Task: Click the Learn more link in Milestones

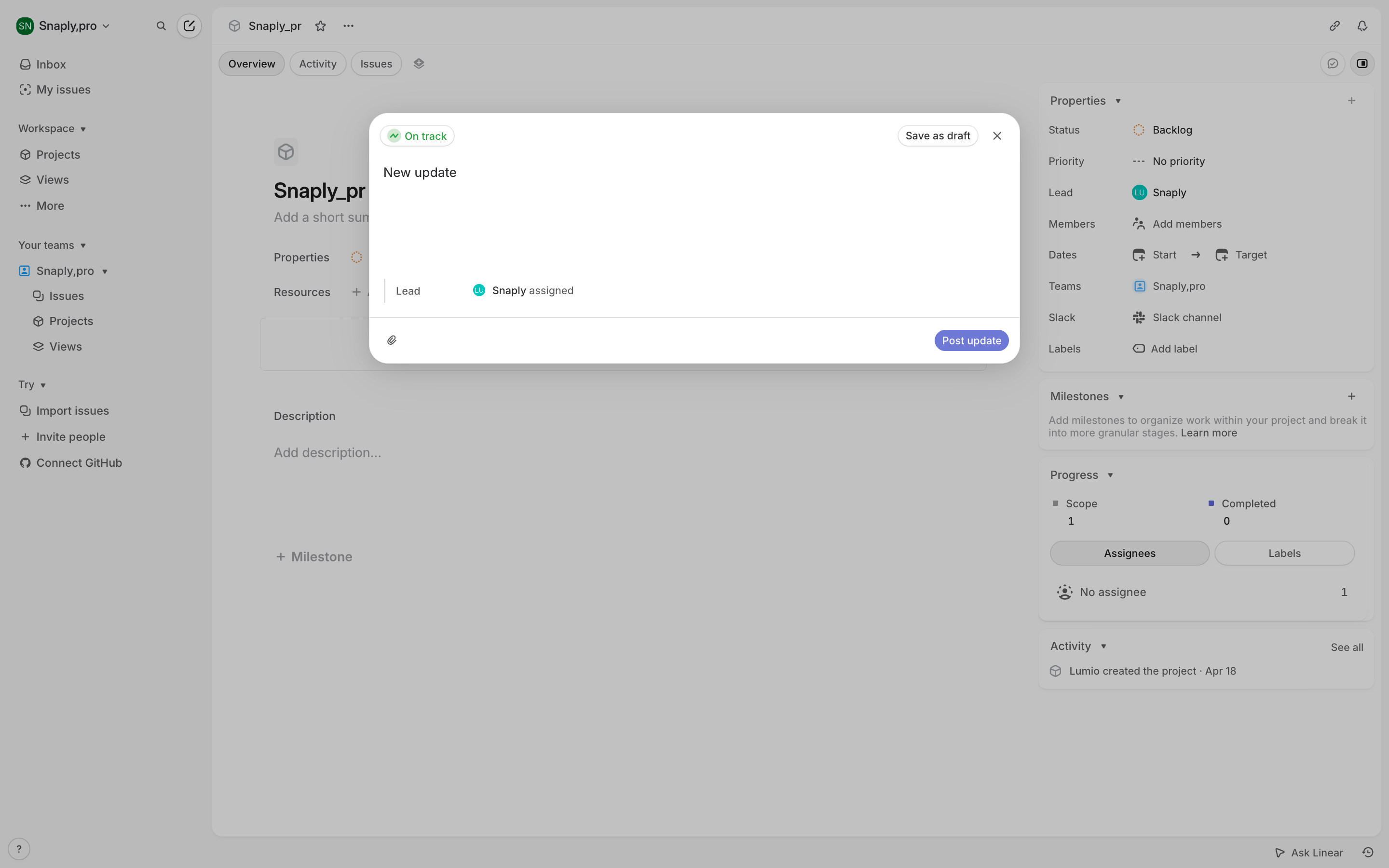Action: coord(1209,434)
